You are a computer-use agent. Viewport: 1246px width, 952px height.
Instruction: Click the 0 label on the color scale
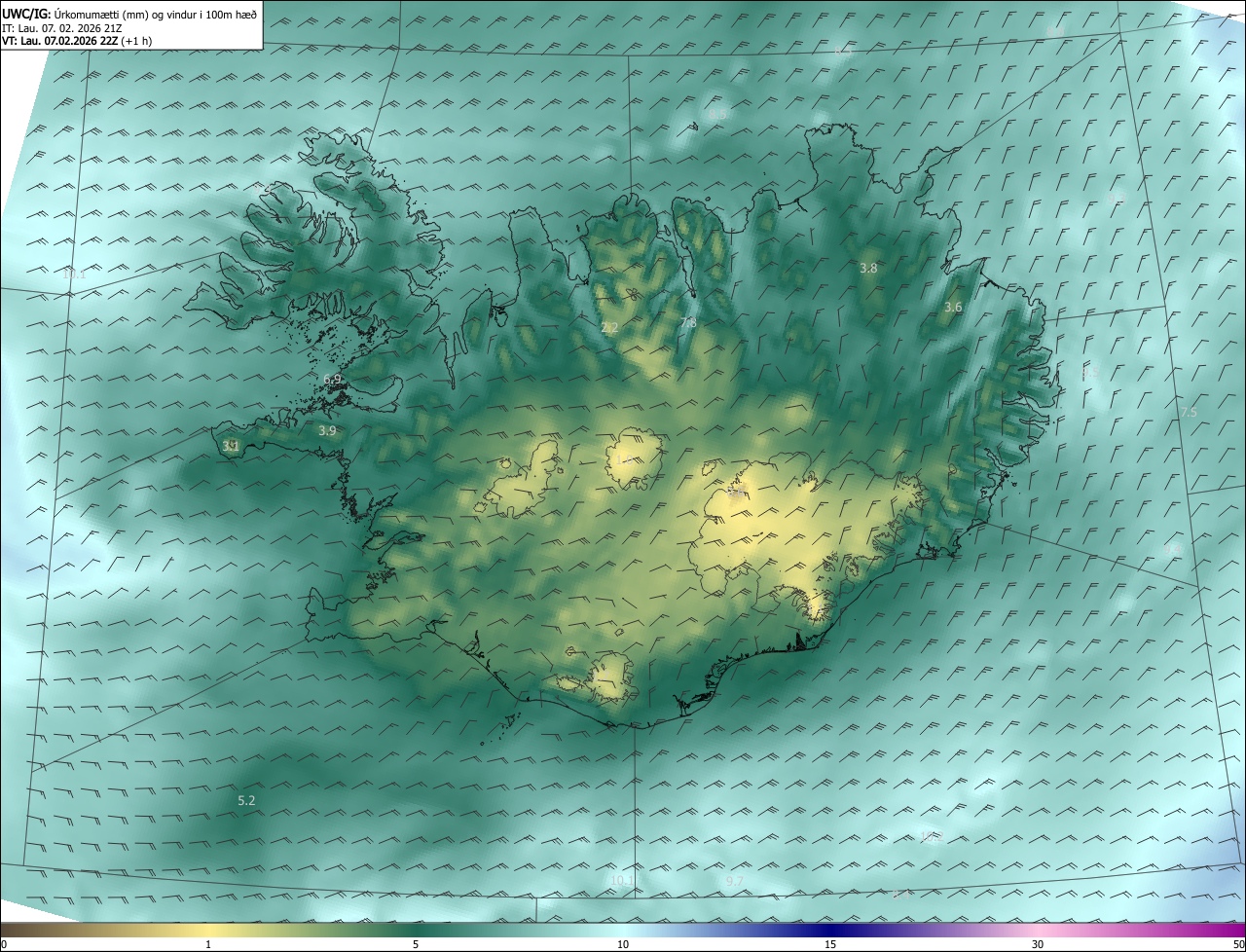click(4, 945)
